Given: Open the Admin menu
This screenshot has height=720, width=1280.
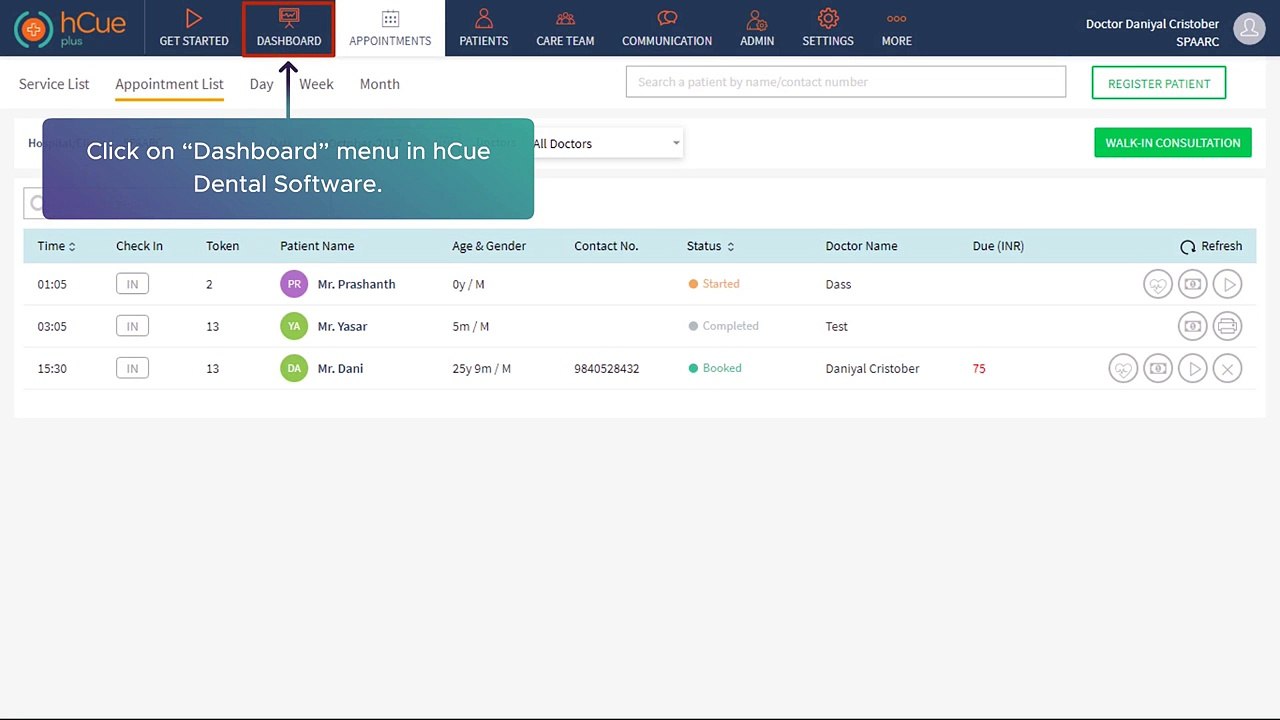Looking at the screenshot, I should click(x=757, y=28).
